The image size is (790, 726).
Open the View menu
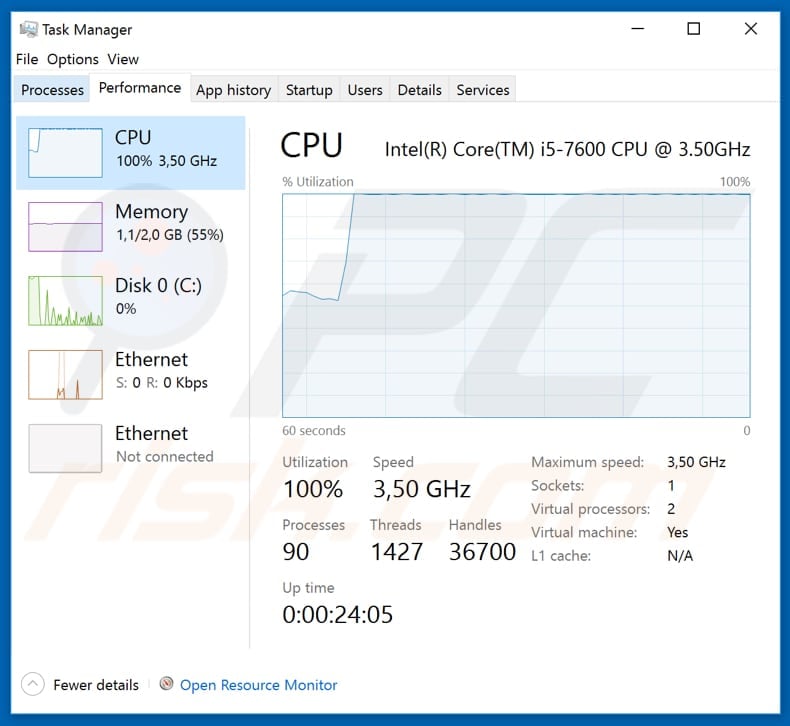coord(122,59)
